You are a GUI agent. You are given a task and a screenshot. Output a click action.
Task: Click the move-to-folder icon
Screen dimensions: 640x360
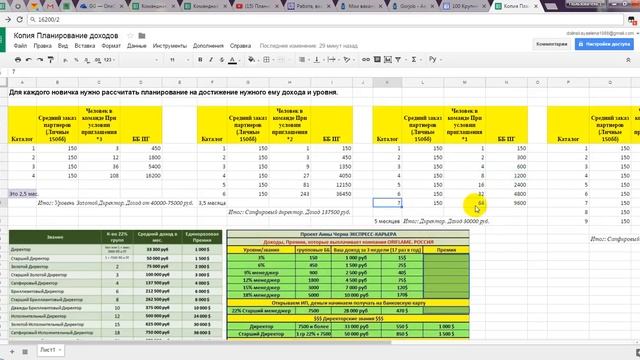[x=142, y=36]
